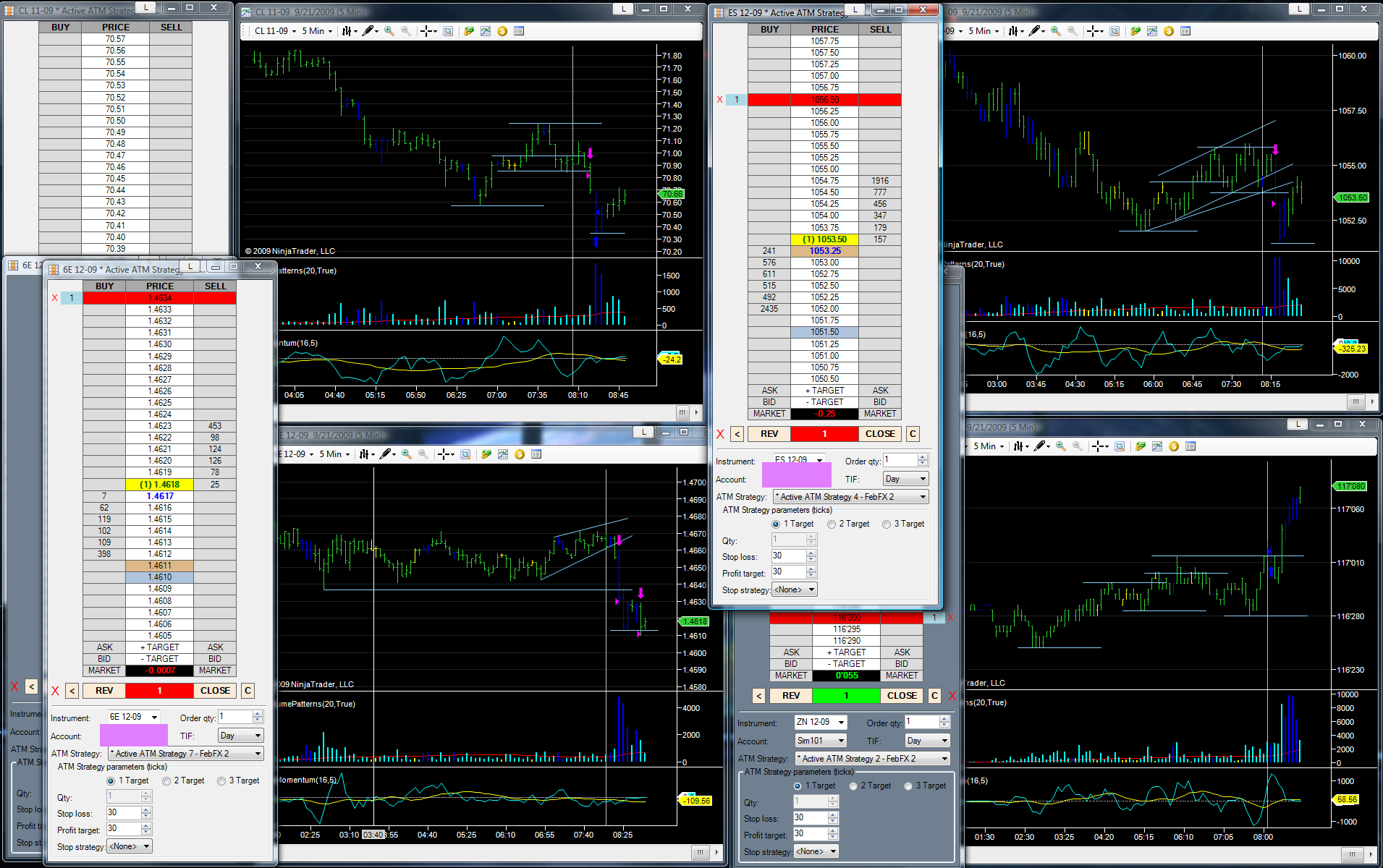The image size is (1383, 868).
Task: Open chart properties icon in ES chart toolbar
Action: pyautogui.click(x=1185, y=31)
